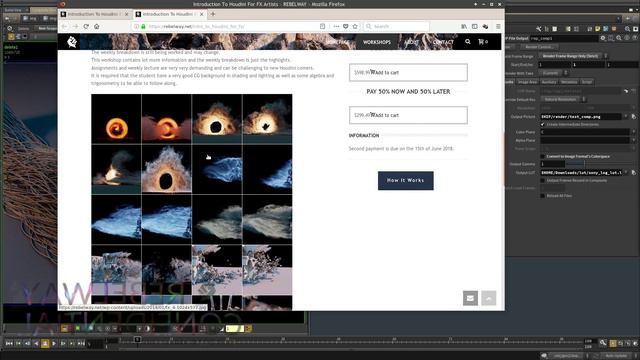Click the How It Works button

pos(406,180)
